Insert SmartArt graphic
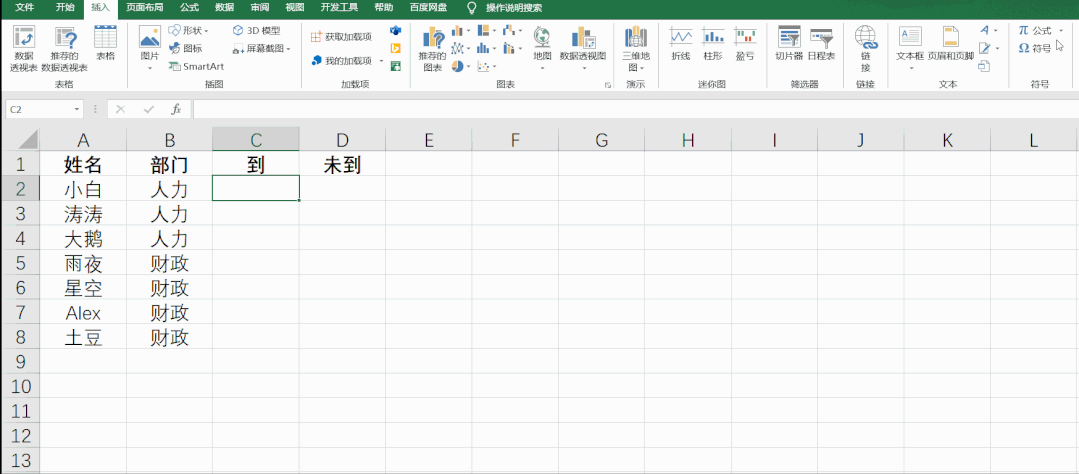 pyautogui.click(x=196, y=66)
